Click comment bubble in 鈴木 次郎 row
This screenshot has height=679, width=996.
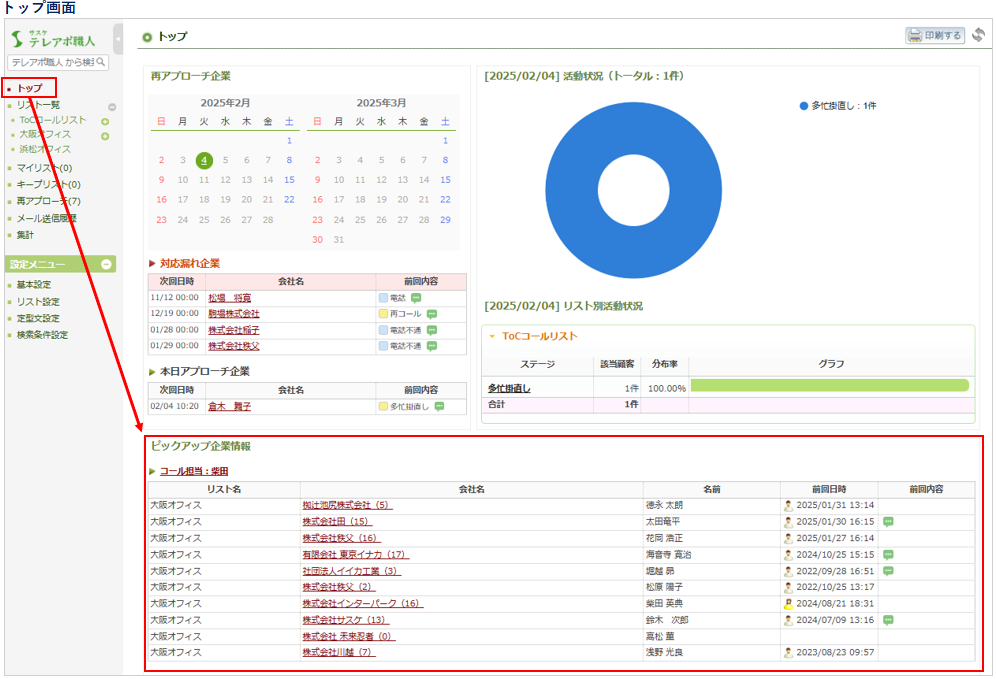pos(889,620)
